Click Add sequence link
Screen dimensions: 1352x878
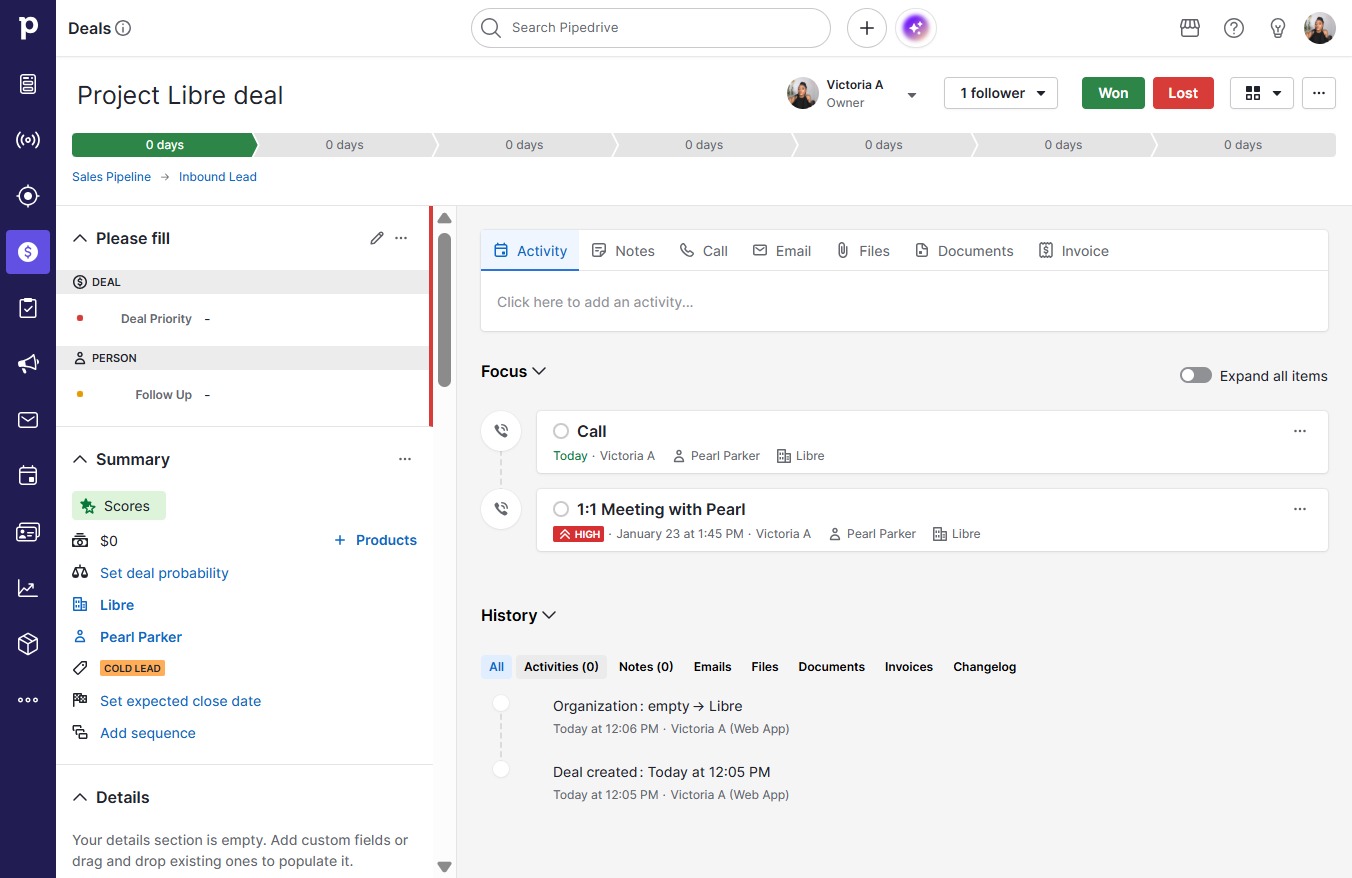click(x=148, y=733)
